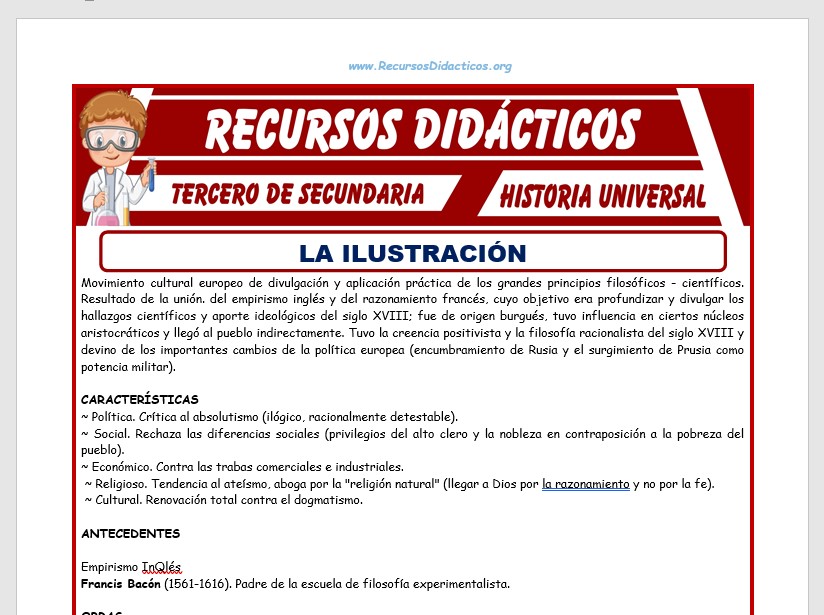Click the line starting "~ Económico. Contra las trabas"

click(x=242, y=467)
